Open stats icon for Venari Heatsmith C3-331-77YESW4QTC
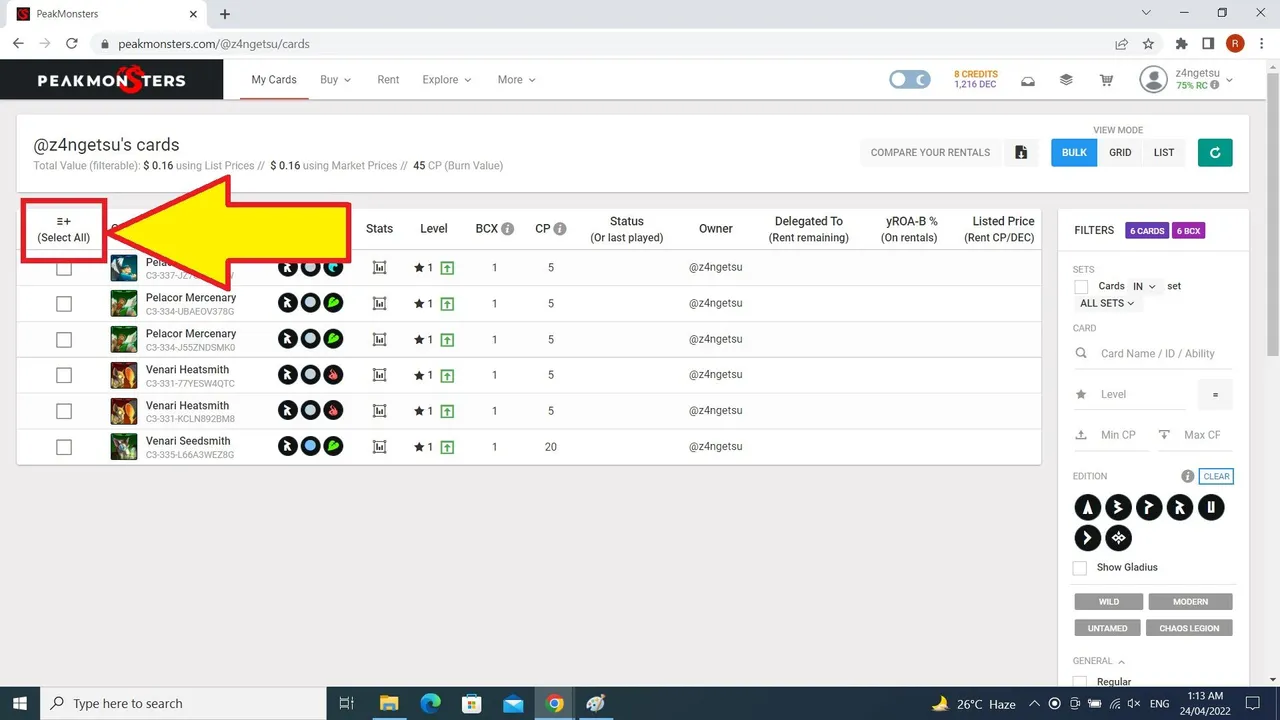 pyautogui.click(x=379, y=375)
